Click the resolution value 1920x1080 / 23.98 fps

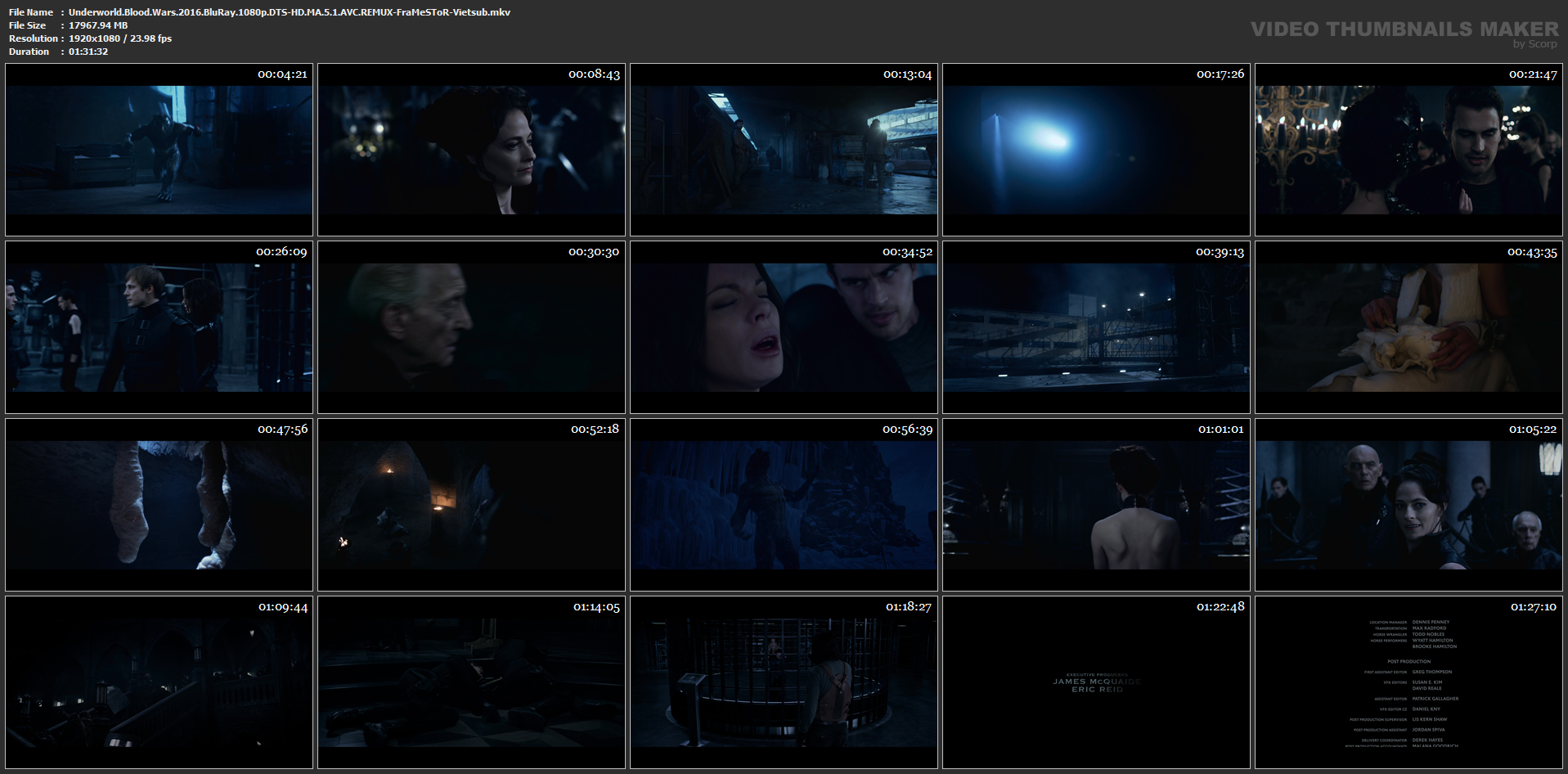point(120,38)
